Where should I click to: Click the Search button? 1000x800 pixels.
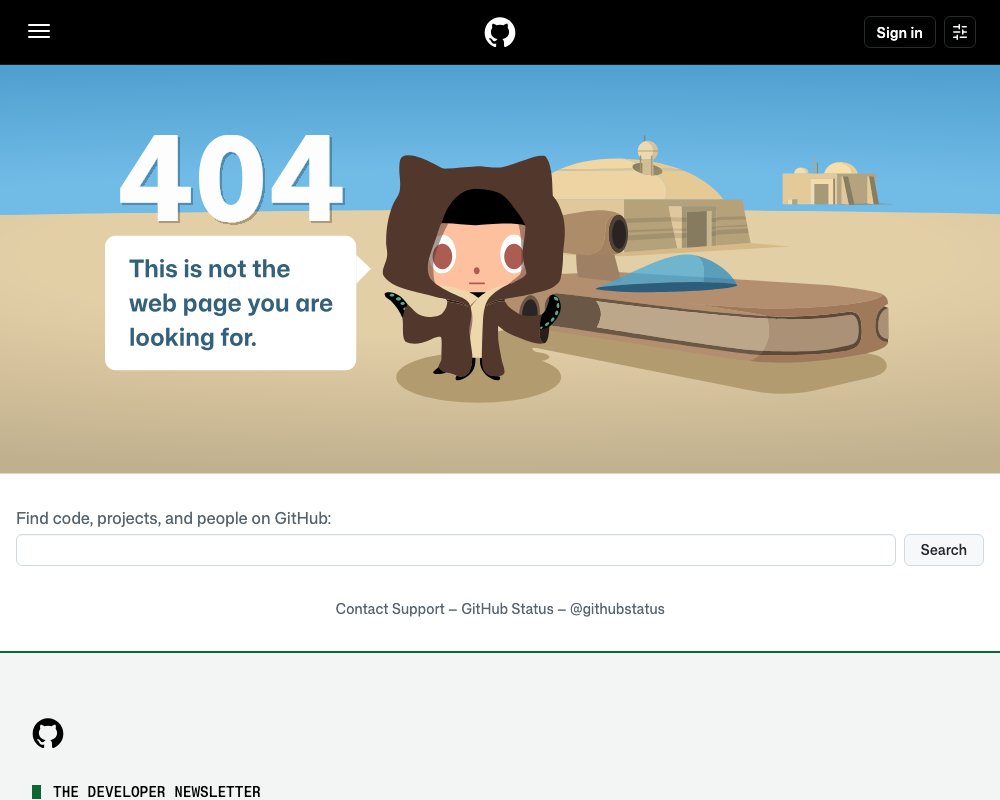(943, 550)
